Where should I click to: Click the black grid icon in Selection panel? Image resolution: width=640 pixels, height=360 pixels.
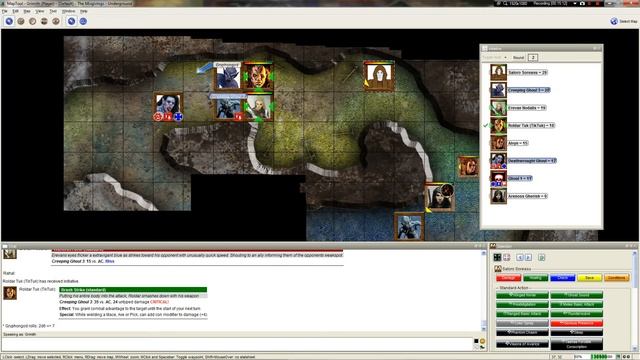coord(497,257)
